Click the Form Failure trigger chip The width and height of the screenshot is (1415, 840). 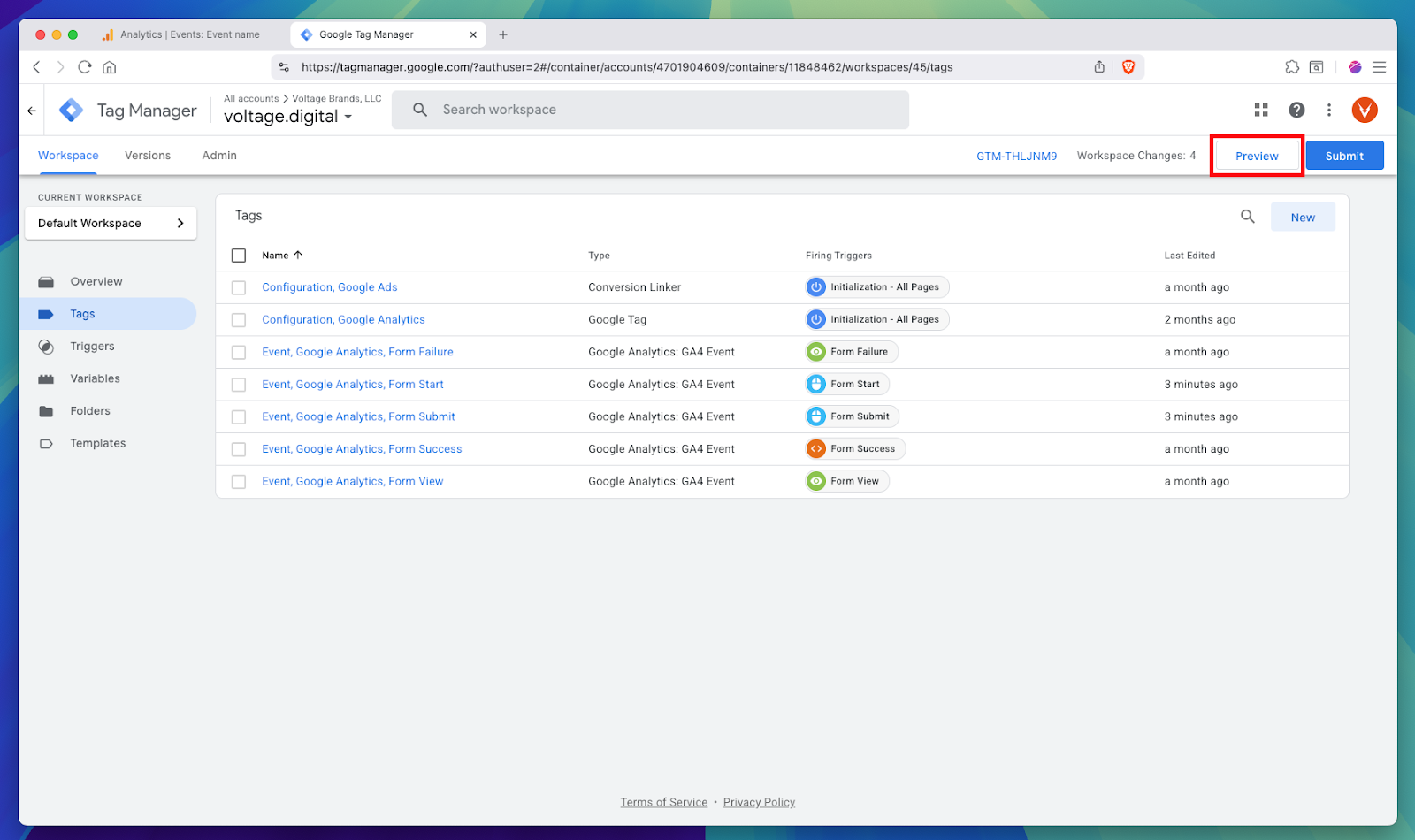852,352
